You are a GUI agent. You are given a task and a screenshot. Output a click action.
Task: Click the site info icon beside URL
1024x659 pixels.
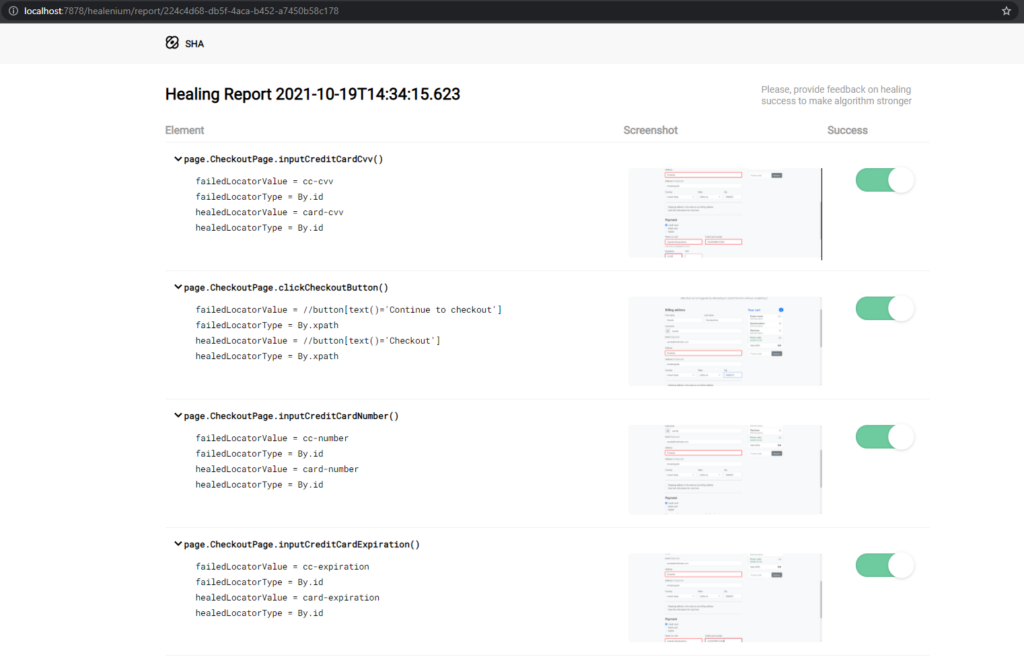pos(10,10)
